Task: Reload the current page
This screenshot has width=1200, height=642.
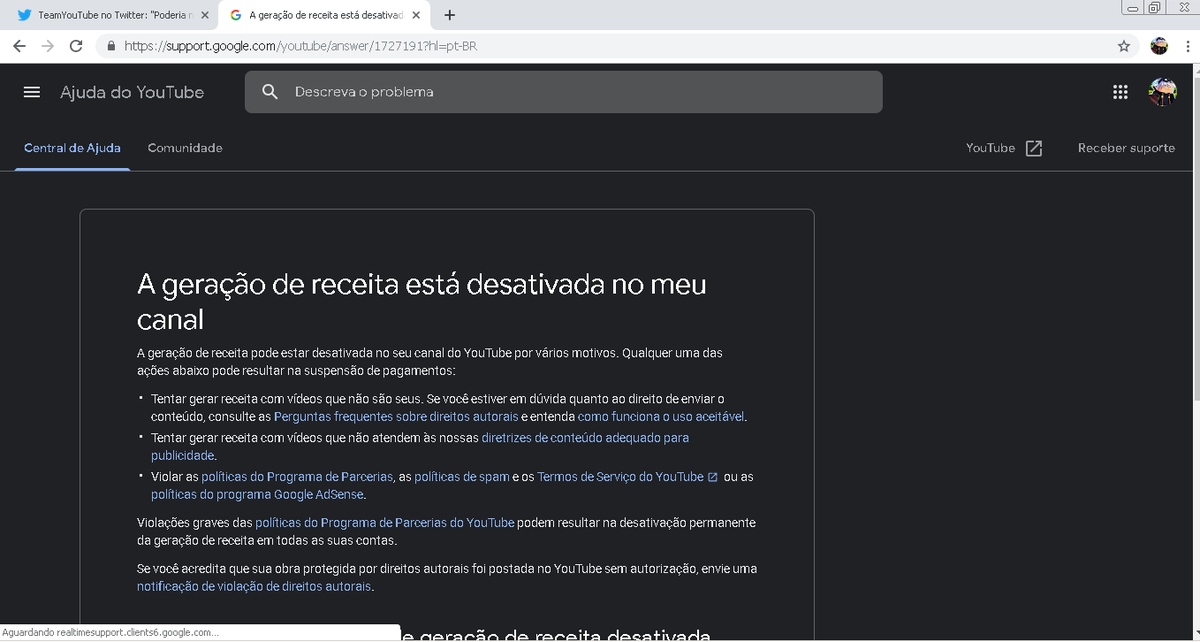Action: (76, 46)
